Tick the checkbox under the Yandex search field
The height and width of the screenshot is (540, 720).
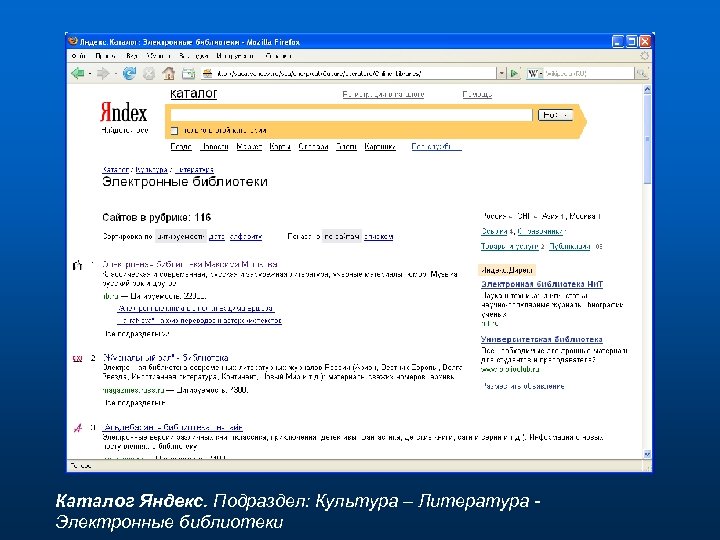174,131
